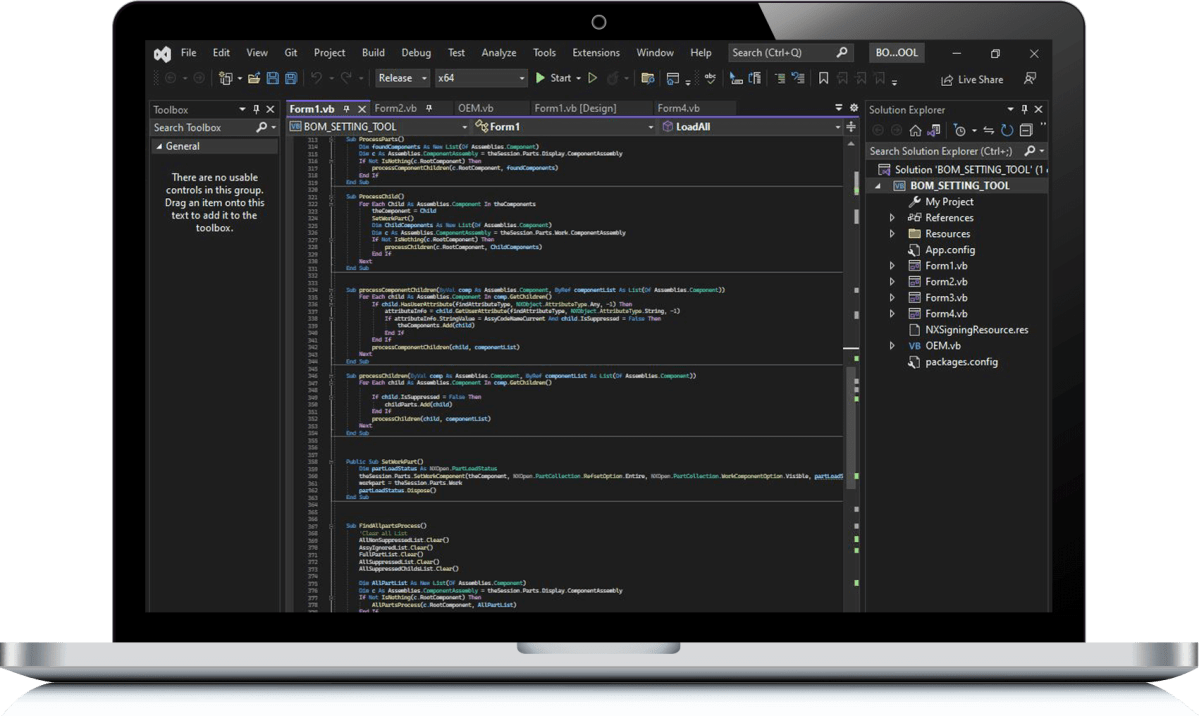The height and width of the screenshot is (716, 1199).
Task: Select App.config in Solution Explorer
Action: (x=950, y=250)
